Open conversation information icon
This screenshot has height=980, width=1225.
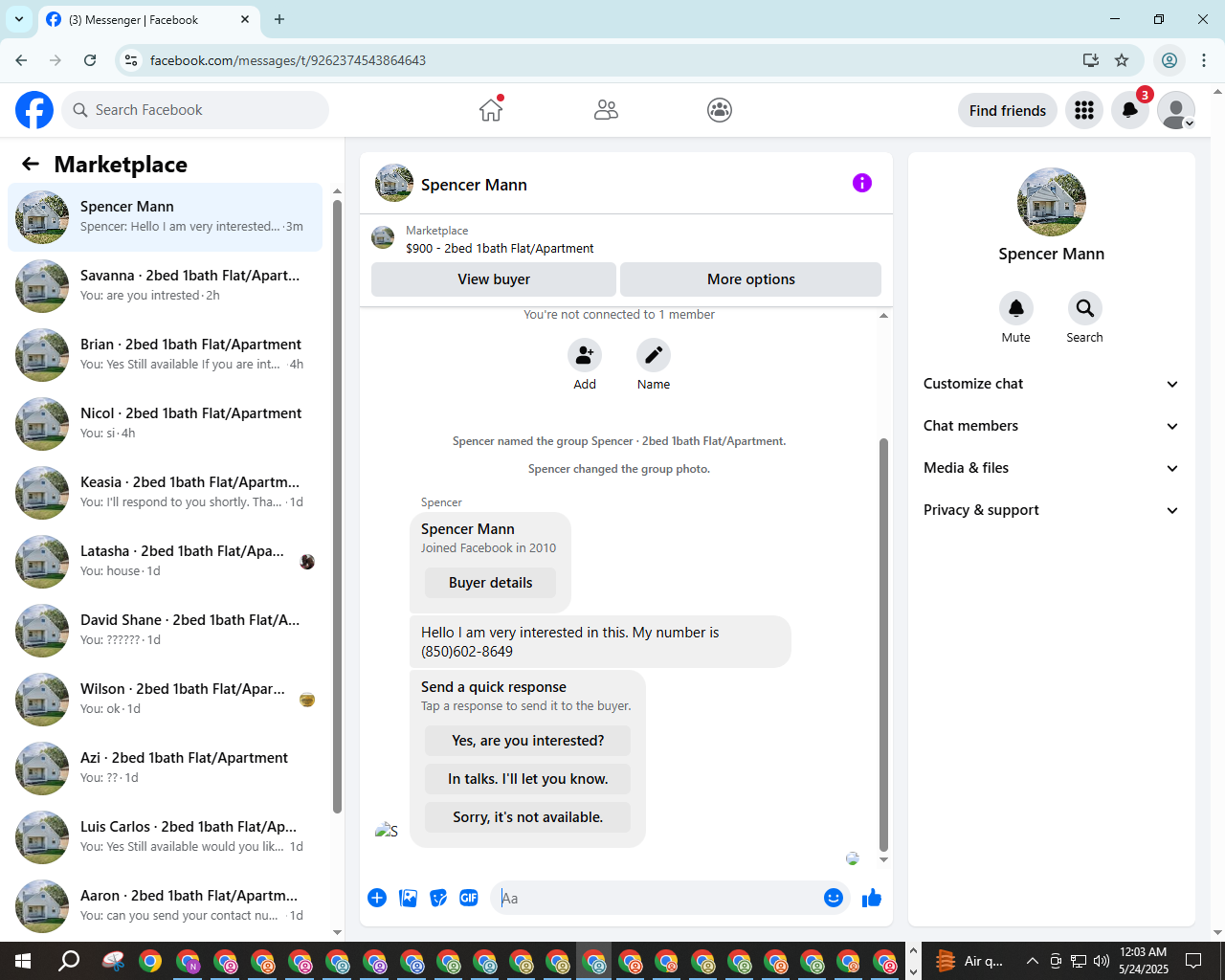[862, 183]
